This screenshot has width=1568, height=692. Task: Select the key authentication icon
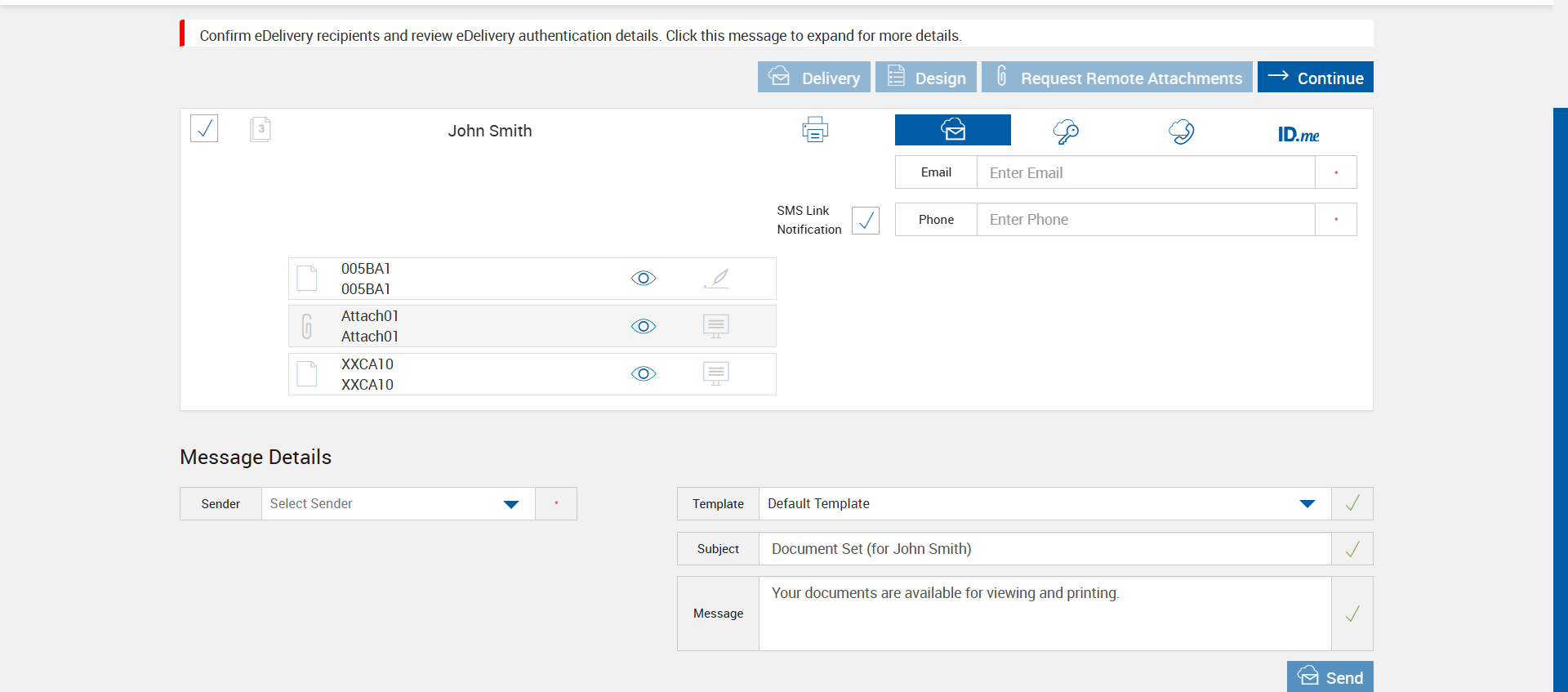click(1066, 132)
